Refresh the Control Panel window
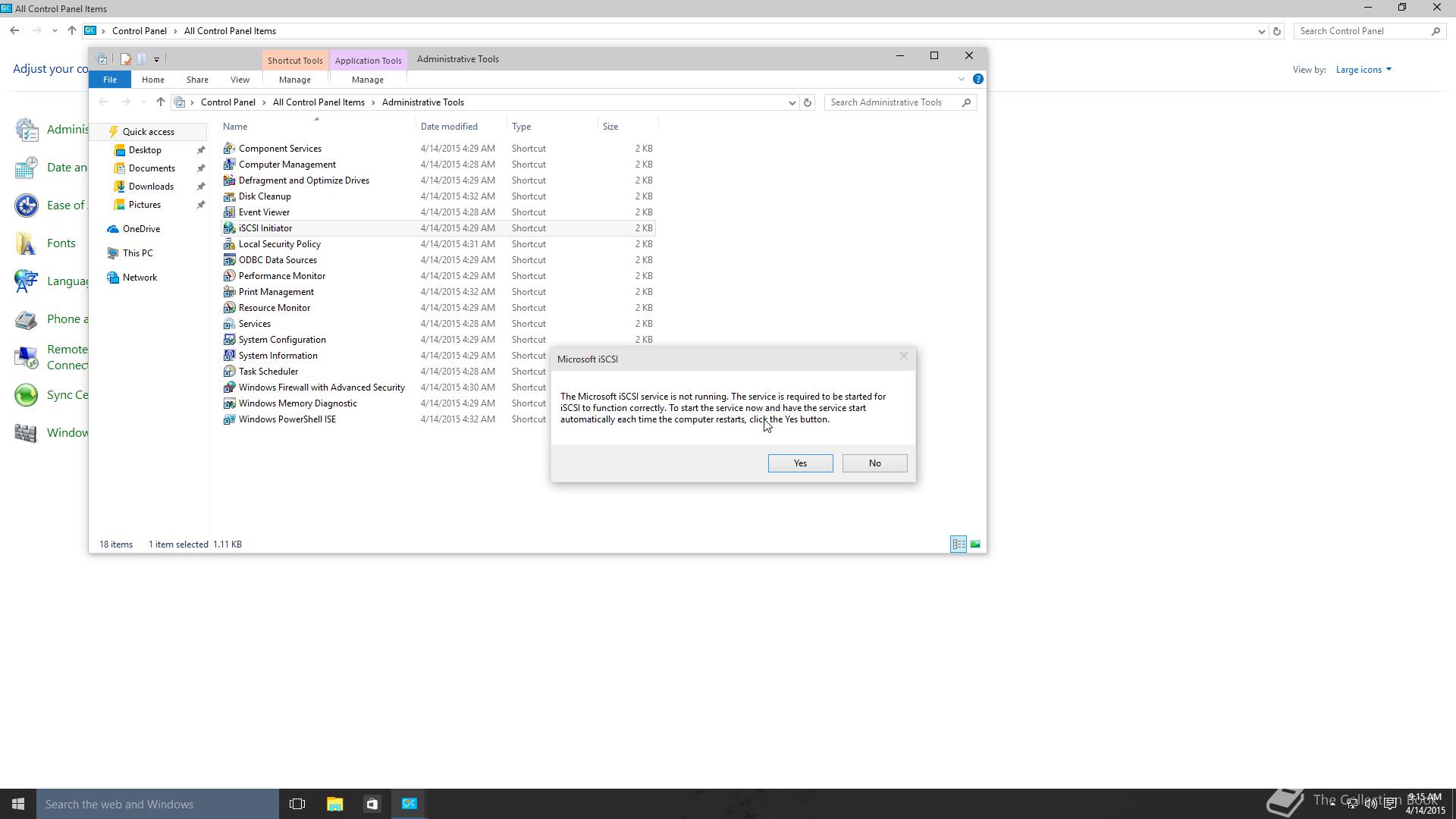This screenshot has height=819, width=1456. [1277, 31]
